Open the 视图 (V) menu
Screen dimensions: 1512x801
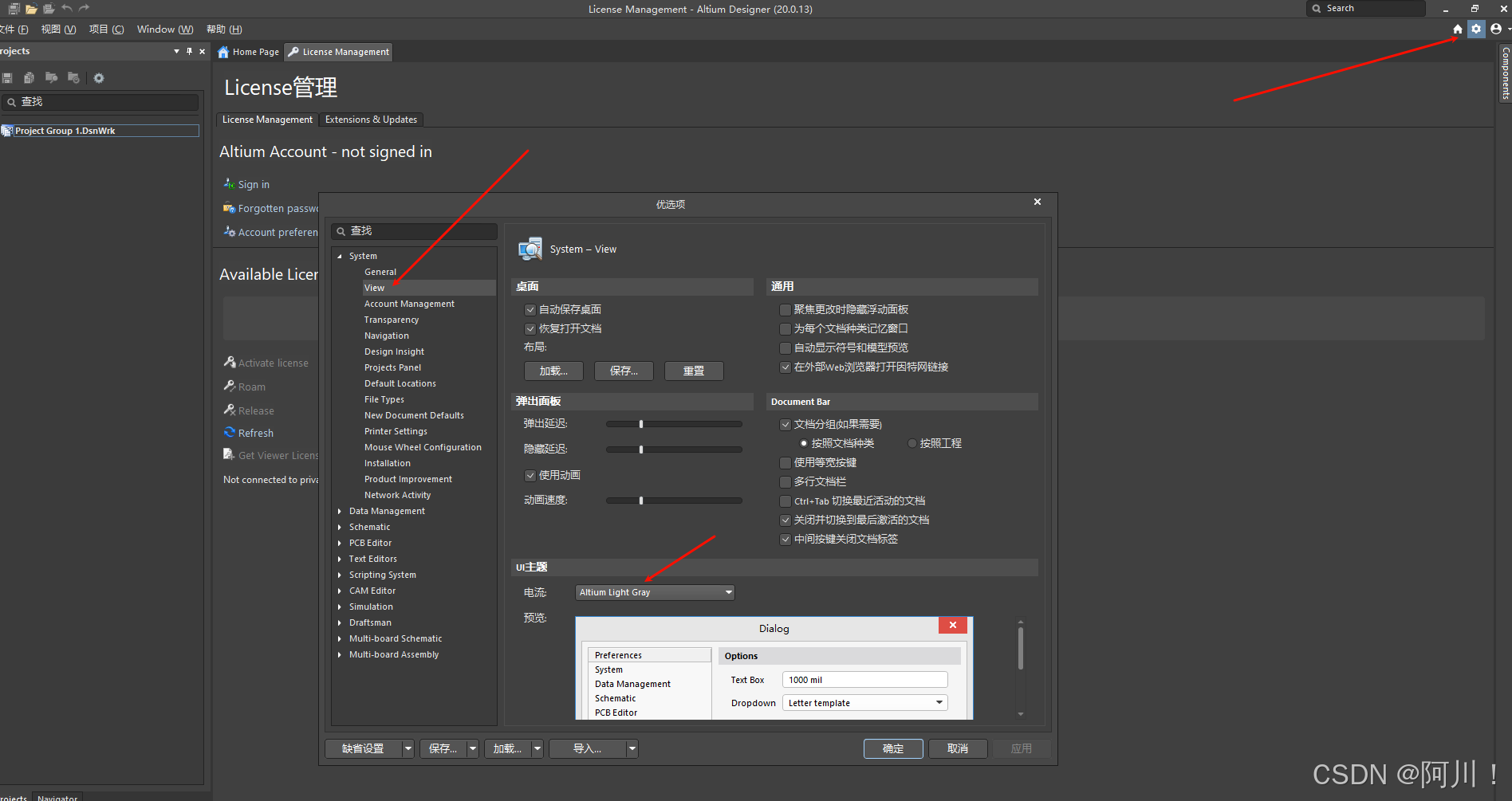point(58,29)
